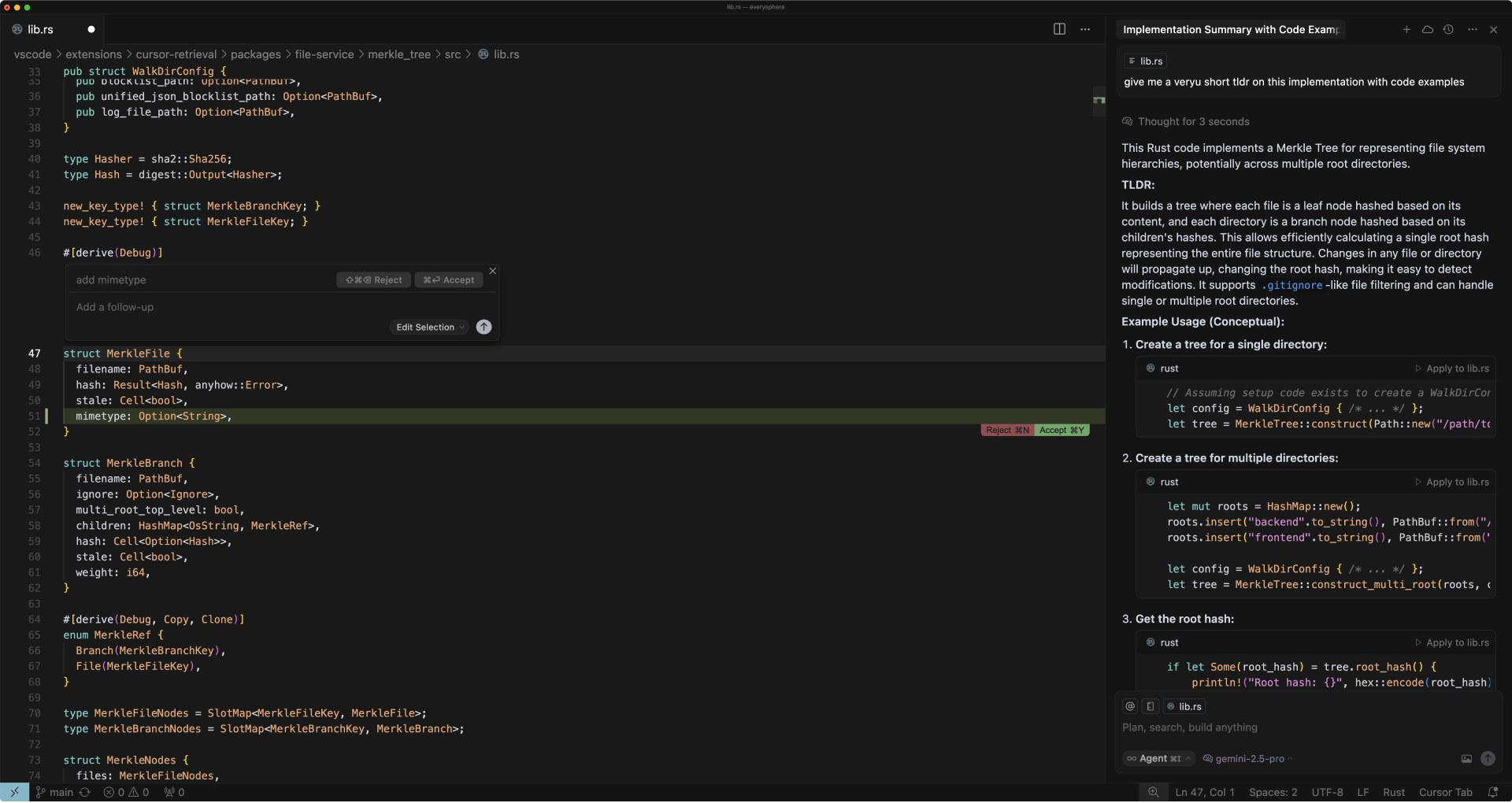Click the lib.rs context chip above the prompt
This screenshot has width=1512, height=803.
[1145, 61]
